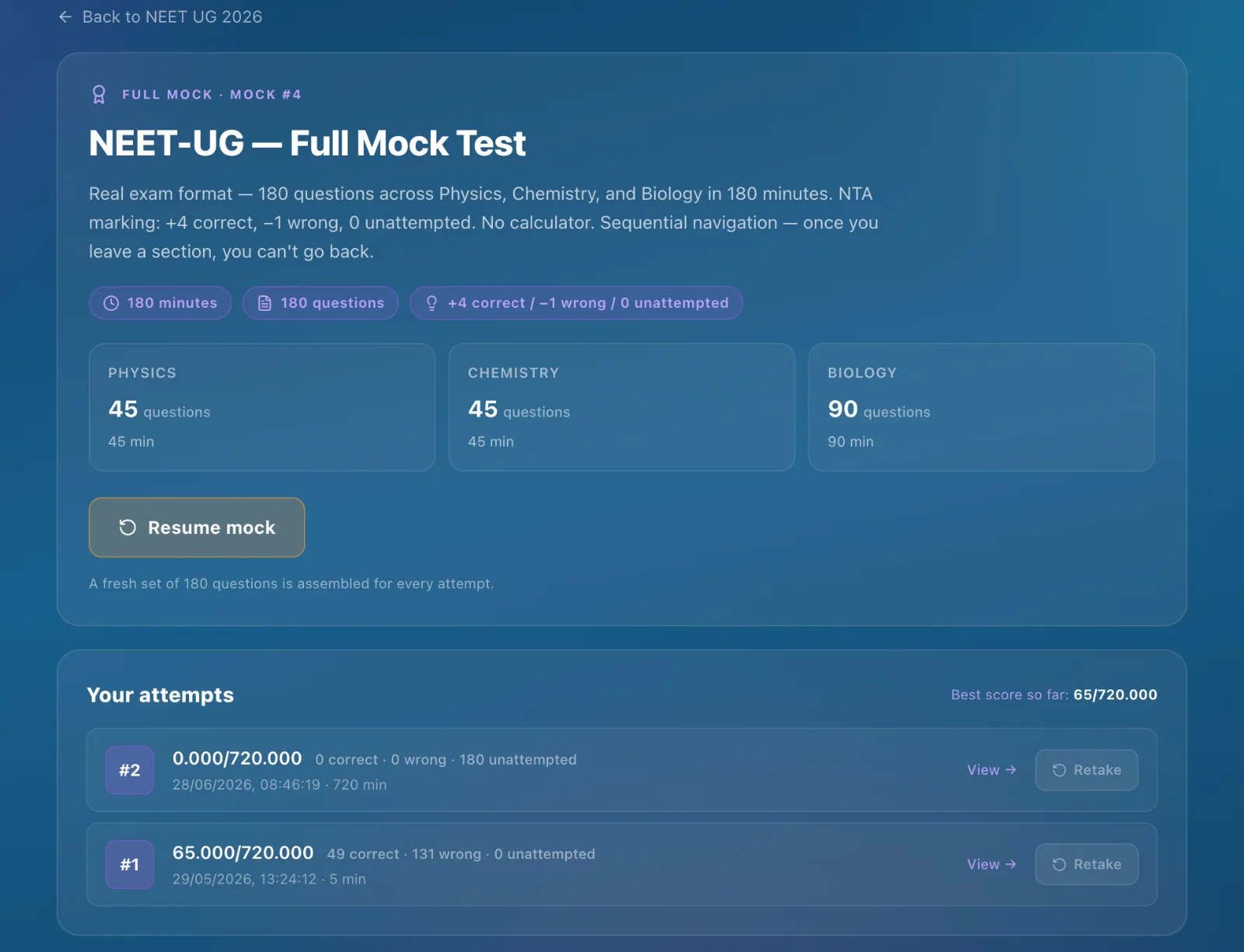Click the back arrow icon at top
The width and height of the screenshot is (1244, 952).
tap(65, 17)
